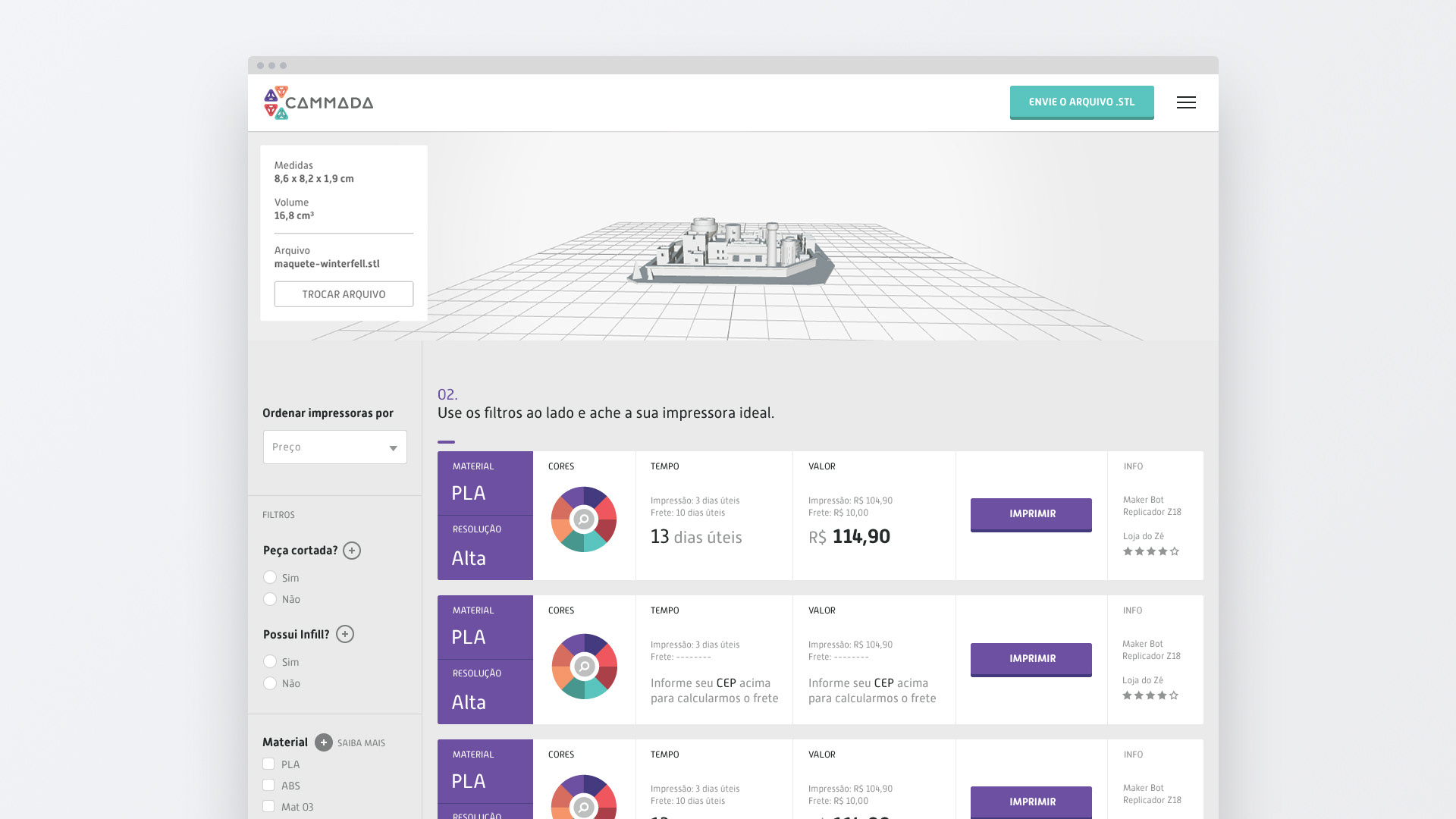
Task: Click the file name maquete-winterfell.stl
Action: (x=327, y=264)
